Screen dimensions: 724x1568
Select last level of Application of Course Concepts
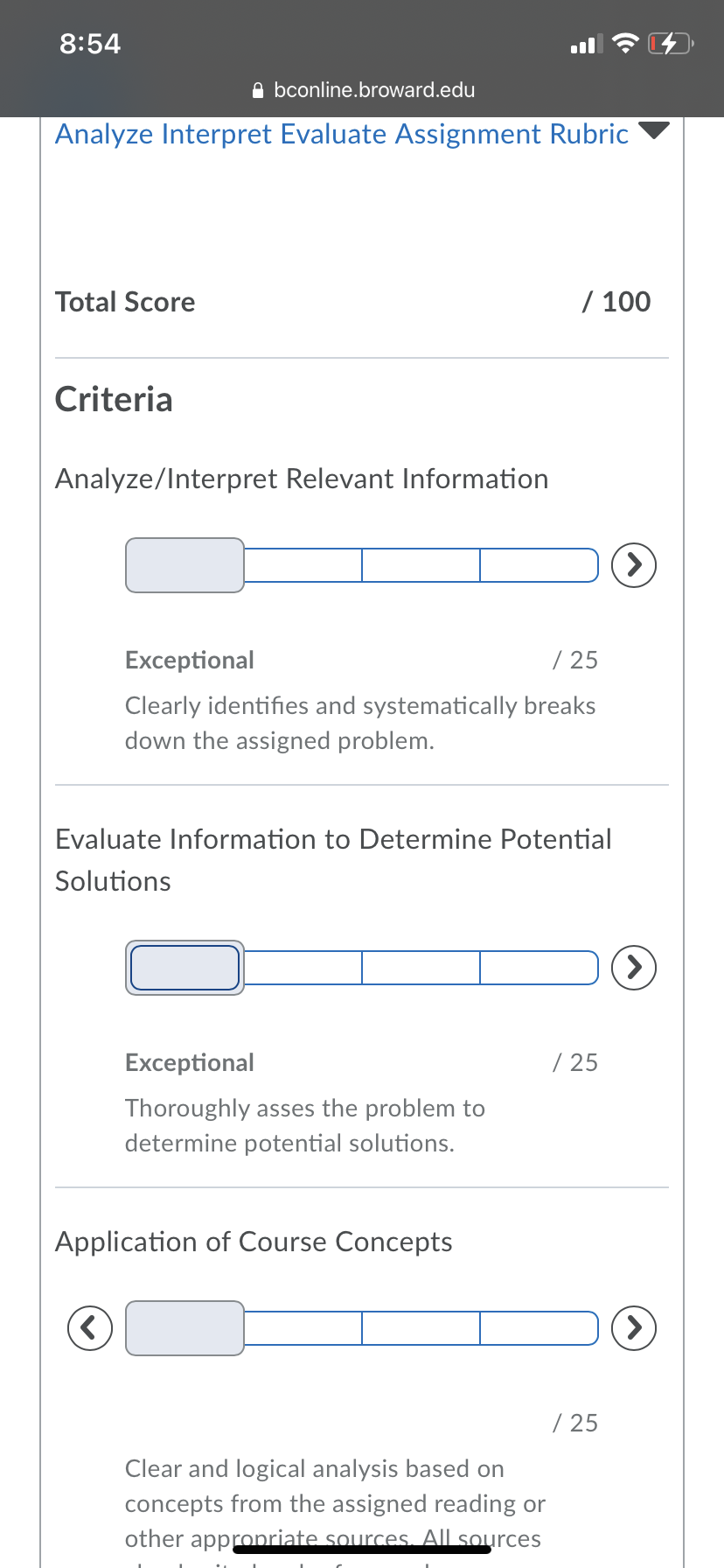[x=540, y=1328]
